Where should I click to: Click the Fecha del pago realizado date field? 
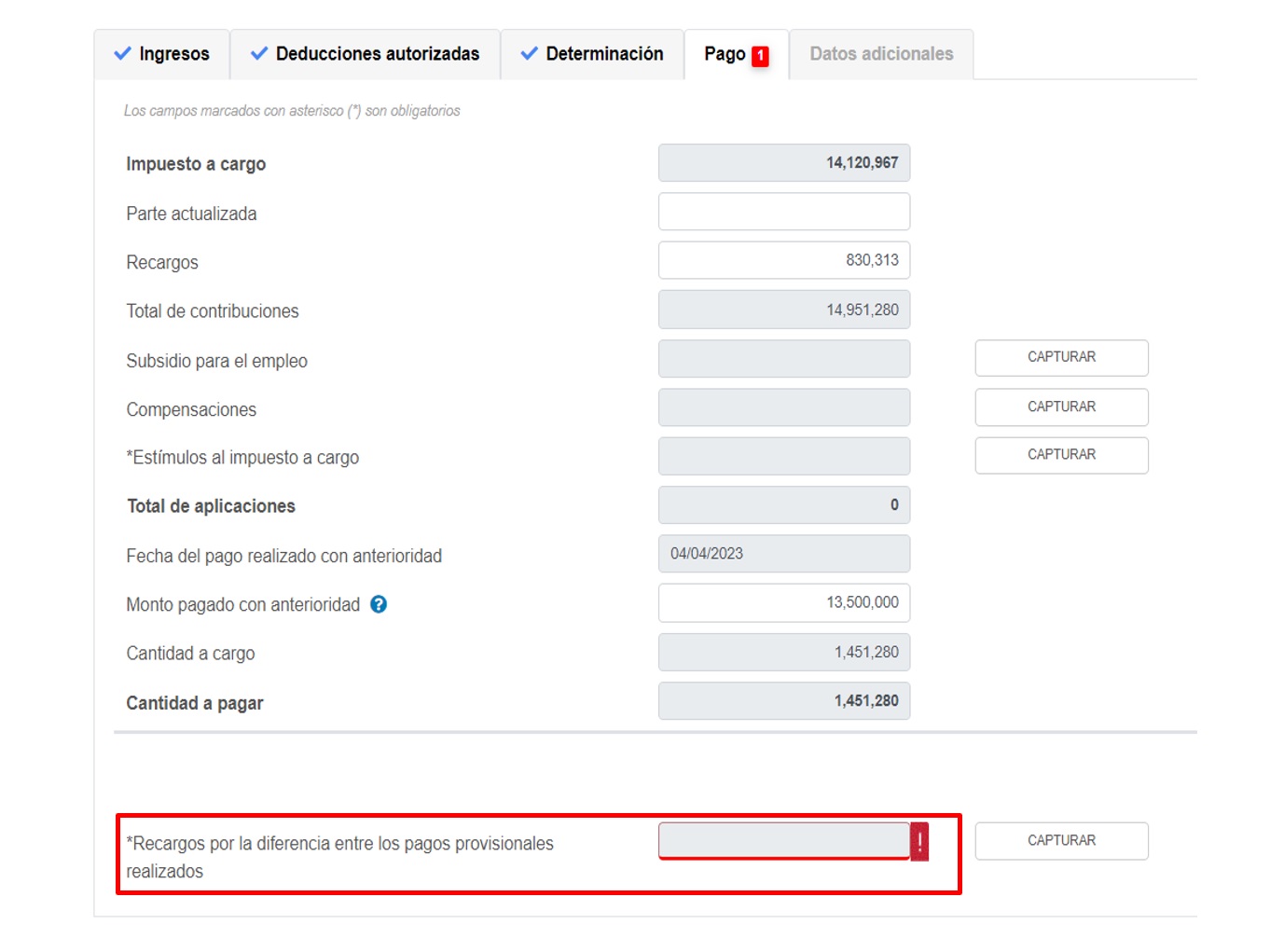pos(783,554)
